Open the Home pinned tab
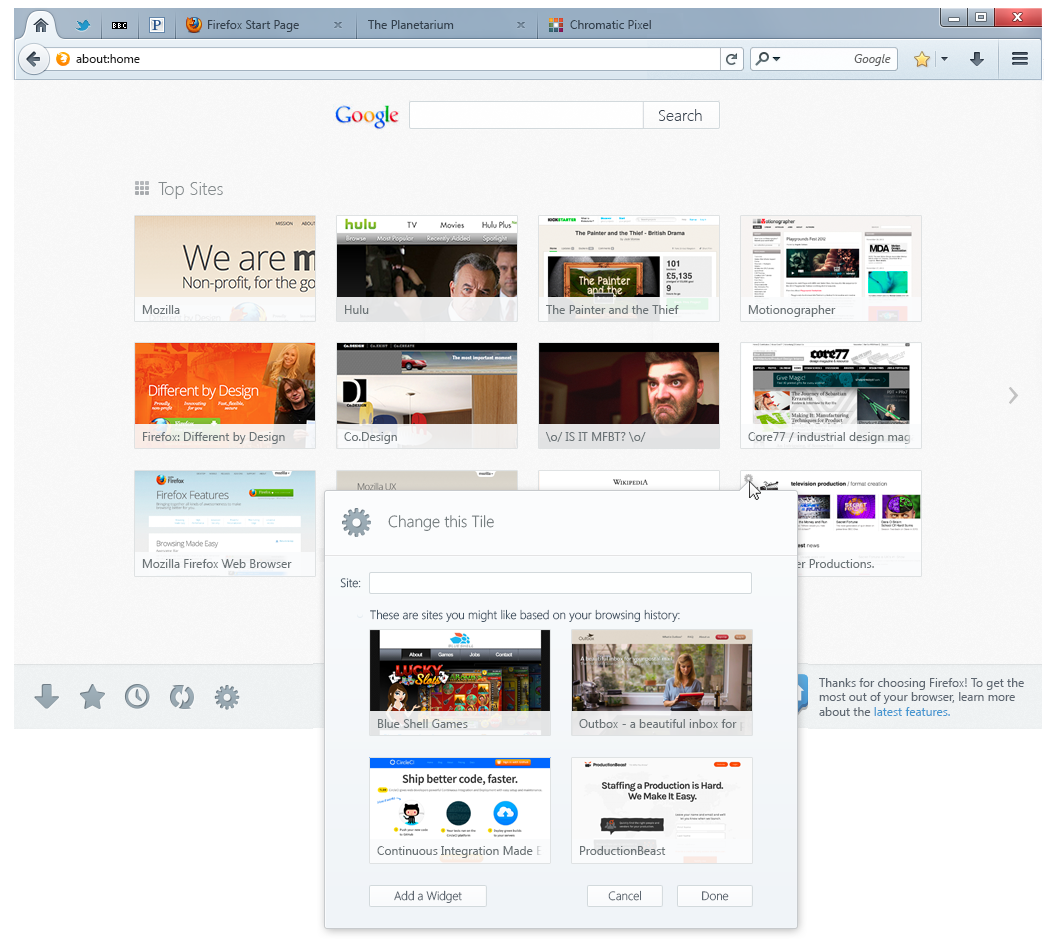This screenshot has width=1057, height=950. (41, 26)
